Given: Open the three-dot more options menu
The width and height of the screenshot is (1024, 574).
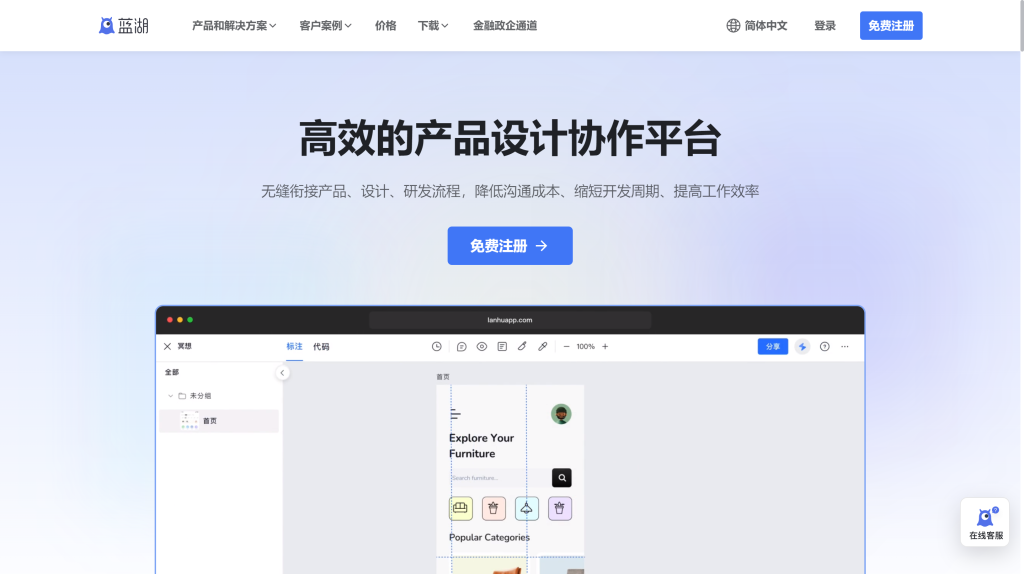Looking at the screenshot, I should [x=845, y=347].
